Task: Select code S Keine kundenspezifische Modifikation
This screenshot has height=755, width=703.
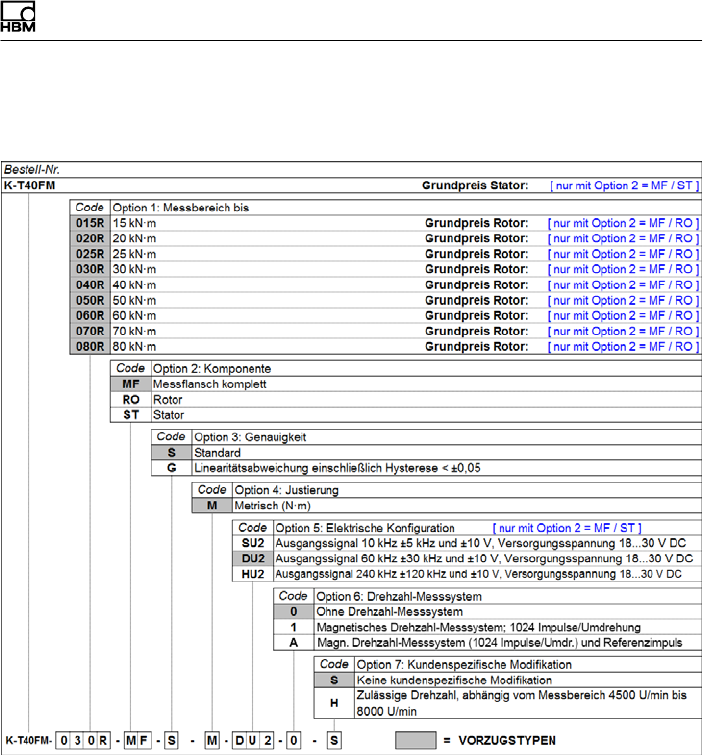Action: [x=334, y=680]
